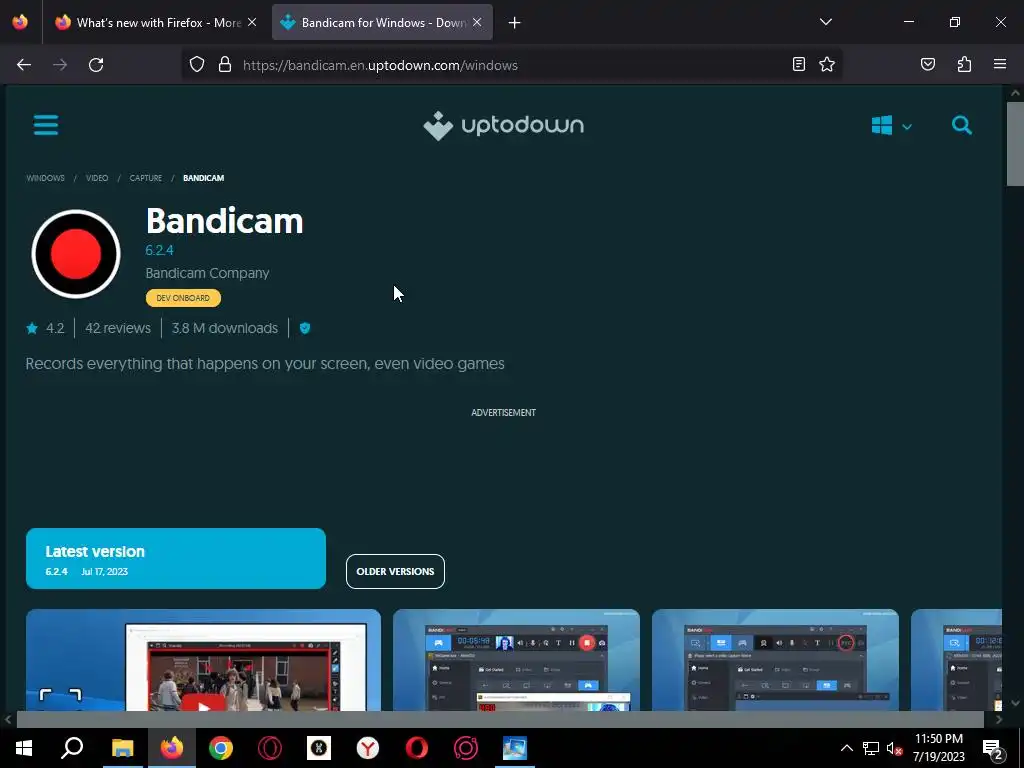Close the What's new with Firefox tab
1024x768 pixels.
pyautogui.click(x=252, y=22)
